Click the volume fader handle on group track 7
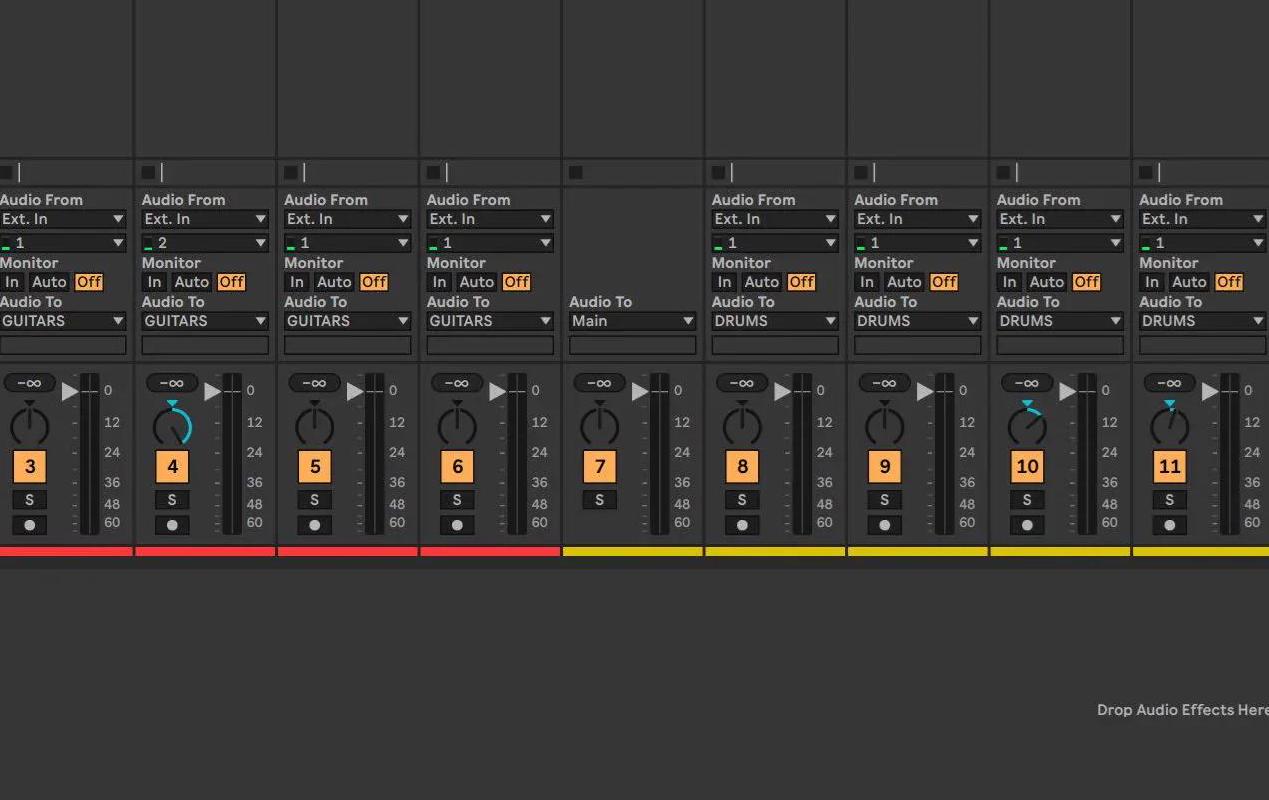The width and height of the screenshot is (1269, 800). pos(640,391)
